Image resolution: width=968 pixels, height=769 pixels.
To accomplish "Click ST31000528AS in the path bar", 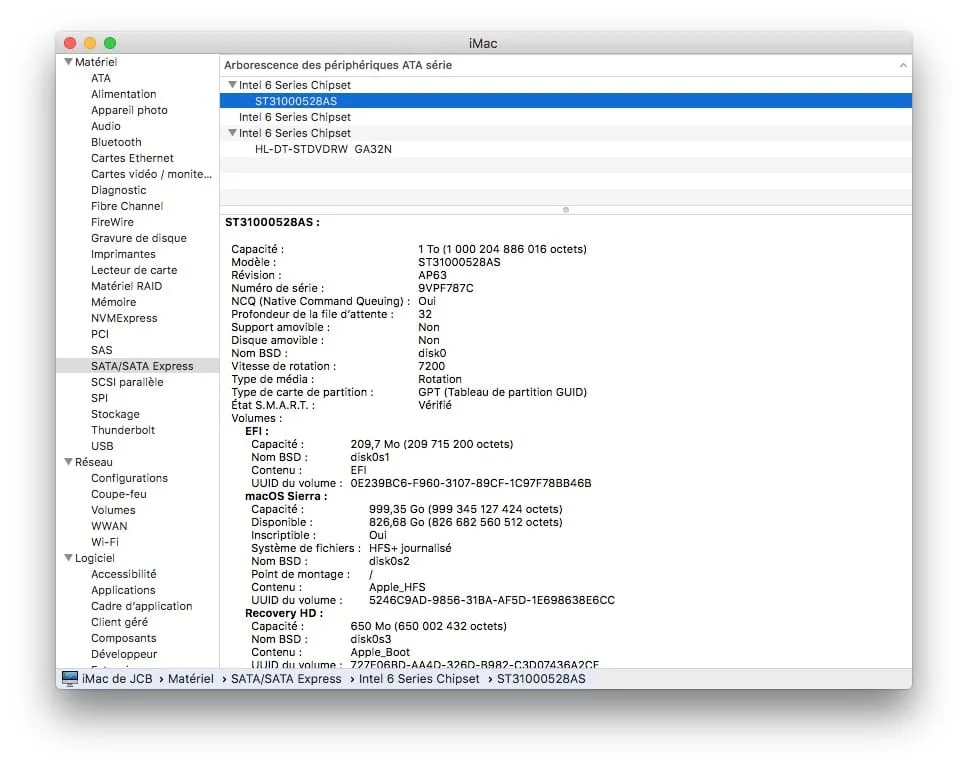I will pos(541,678).
